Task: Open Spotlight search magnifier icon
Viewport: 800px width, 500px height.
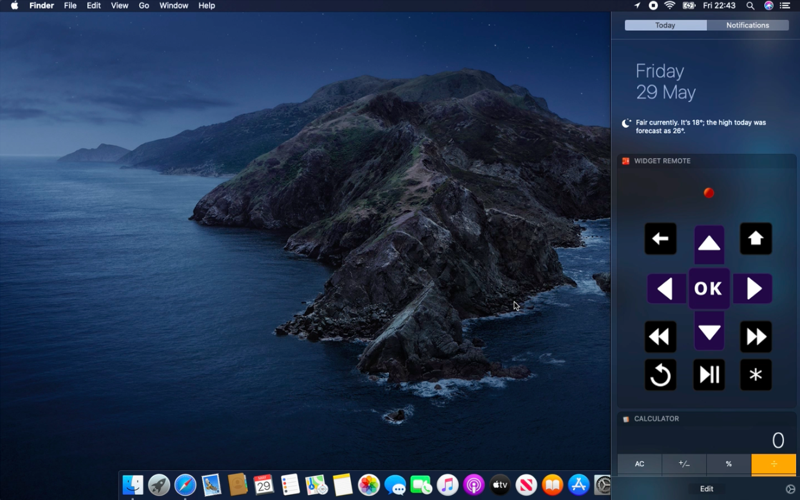Action: pos(750,6)
